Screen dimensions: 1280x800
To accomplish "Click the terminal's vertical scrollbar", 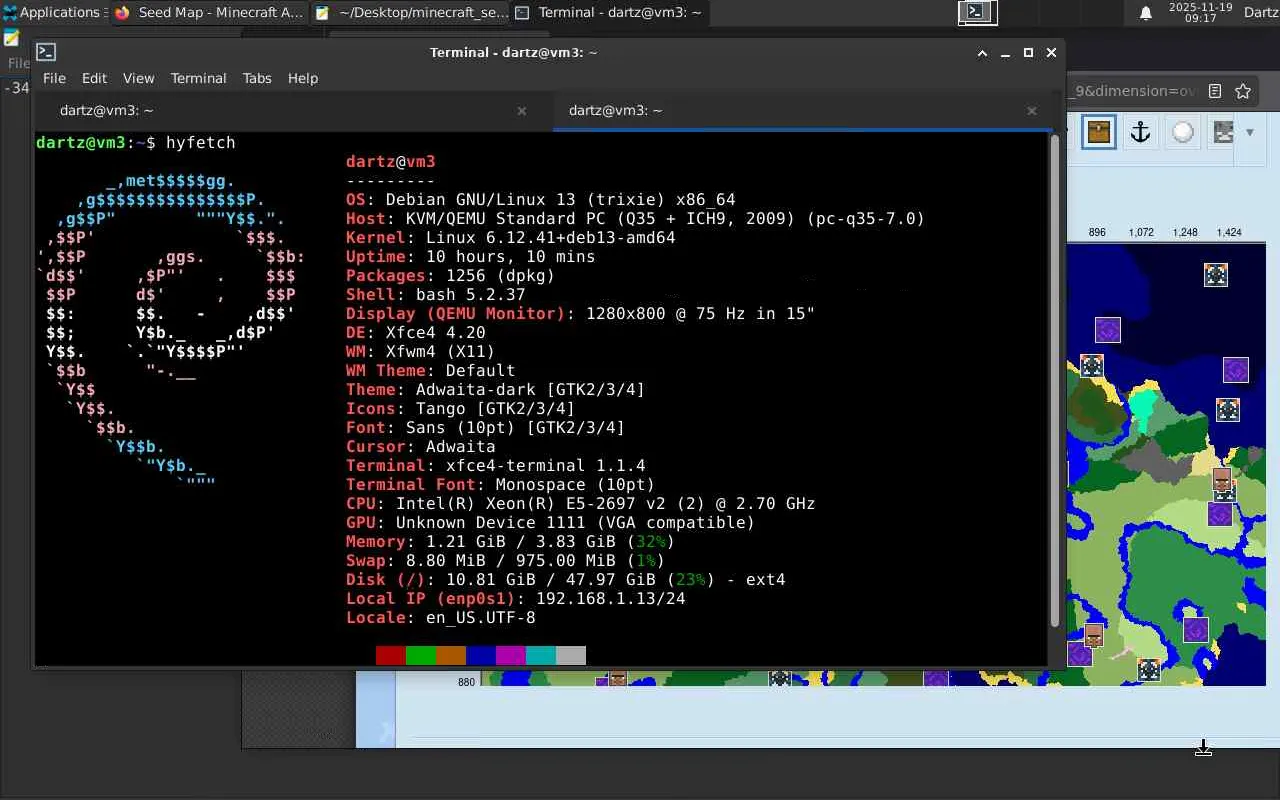I will 1054,380.
